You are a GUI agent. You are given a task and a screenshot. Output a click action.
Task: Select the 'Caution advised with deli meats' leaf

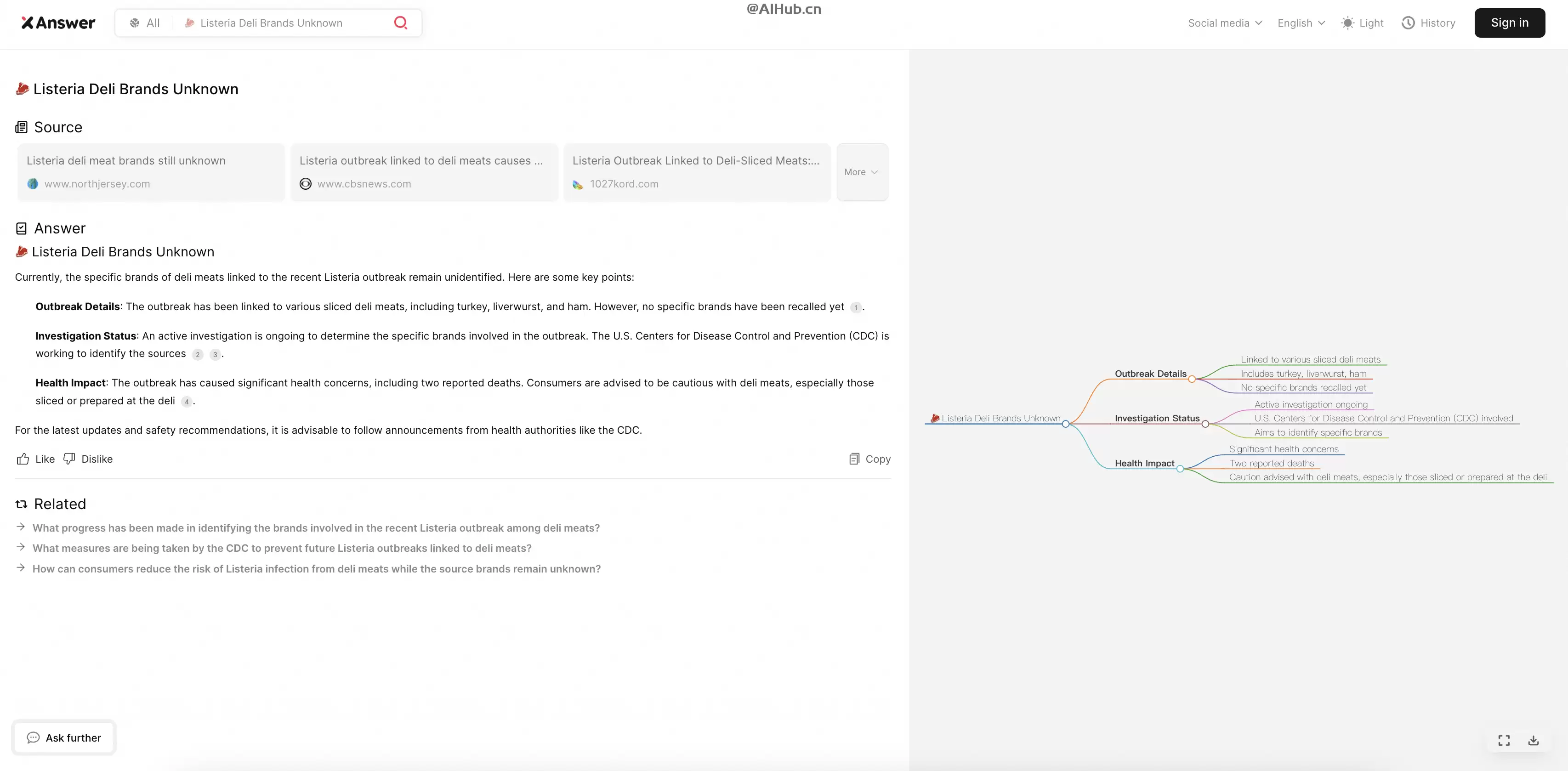click(1387, 477)
